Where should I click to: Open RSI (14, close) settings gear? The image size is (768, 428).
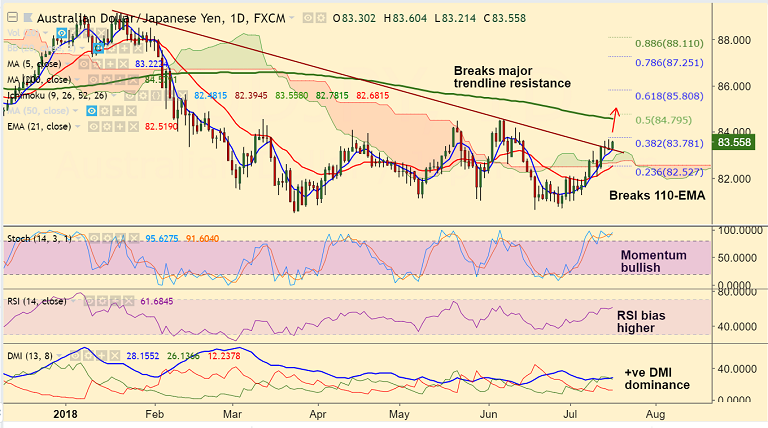click(102, 301)
